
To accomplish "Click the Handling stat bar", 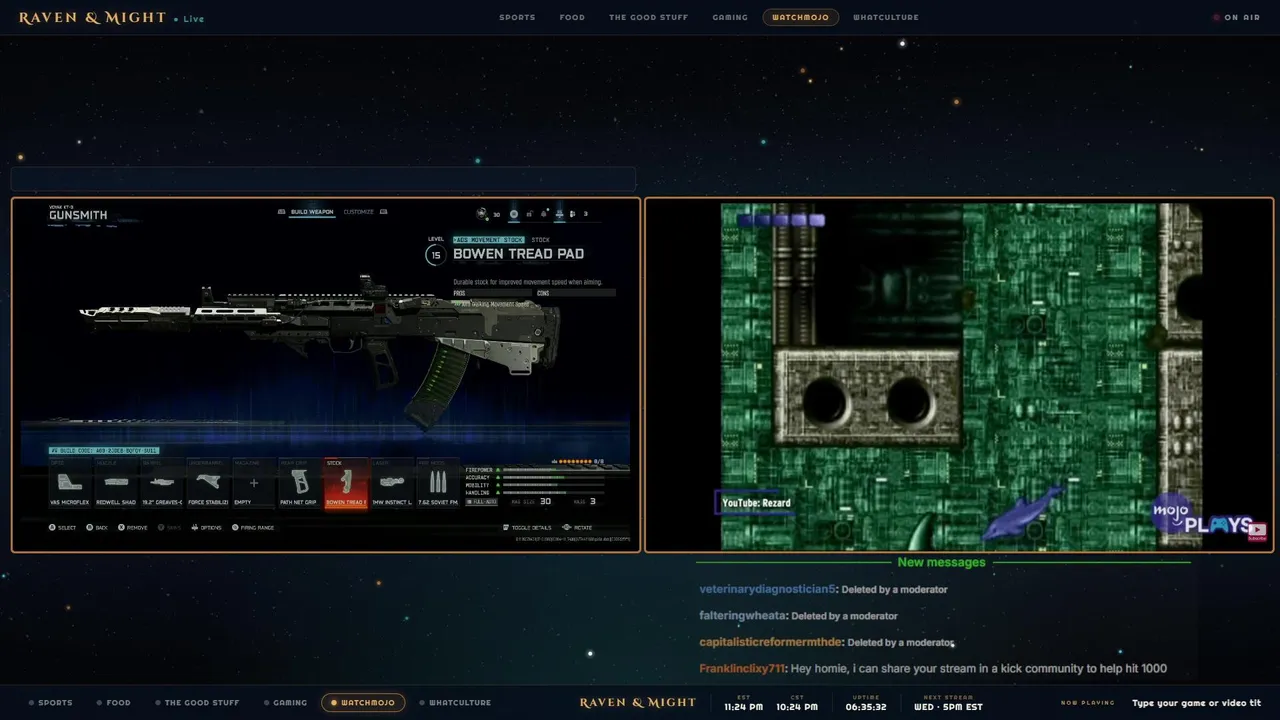I will tap(554, 492).
